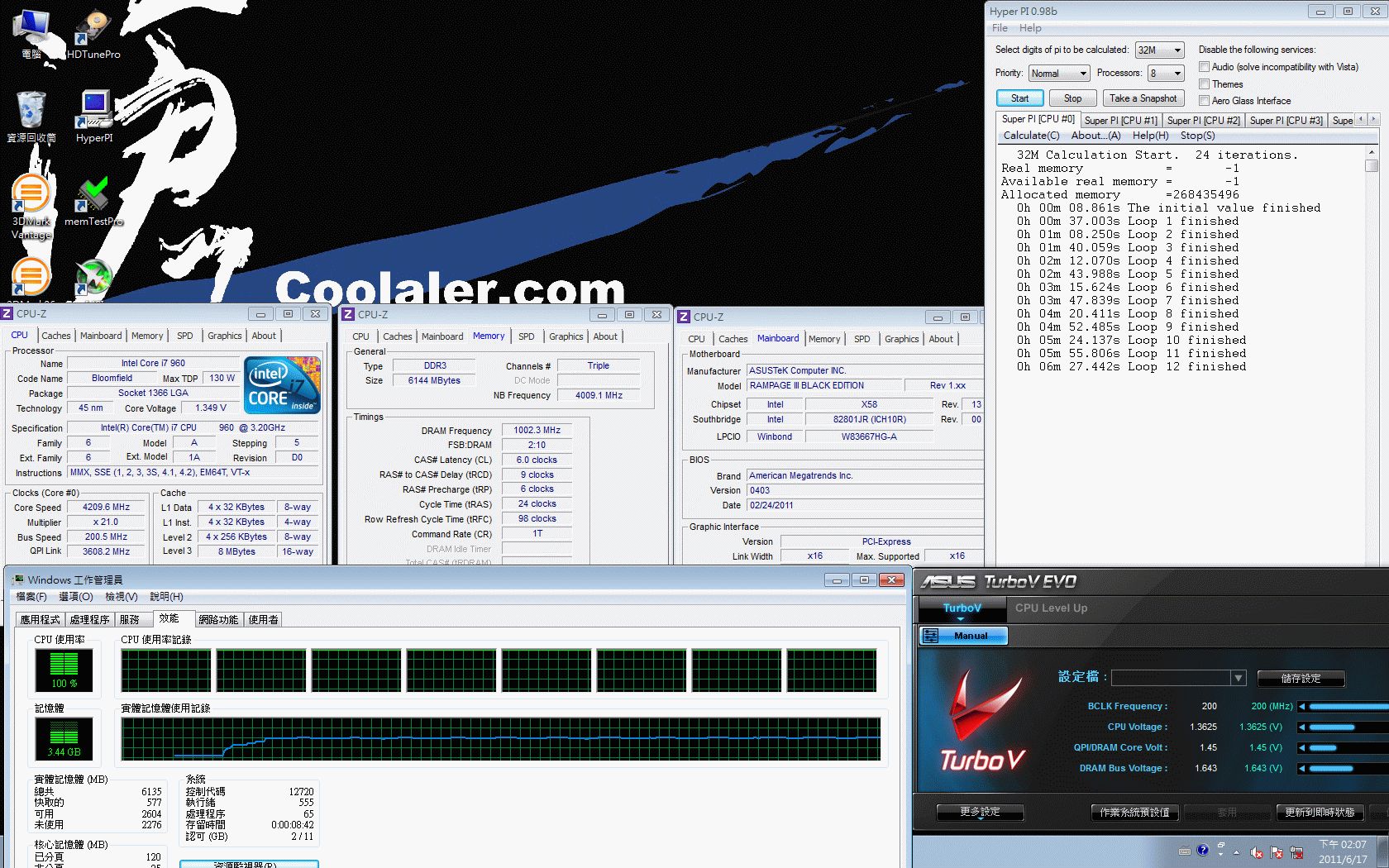The height and width of the screenshot is (868, 1389).
Task: Open the Calculate(C) menu in Super PI
Action: [x=1031, y=136]
